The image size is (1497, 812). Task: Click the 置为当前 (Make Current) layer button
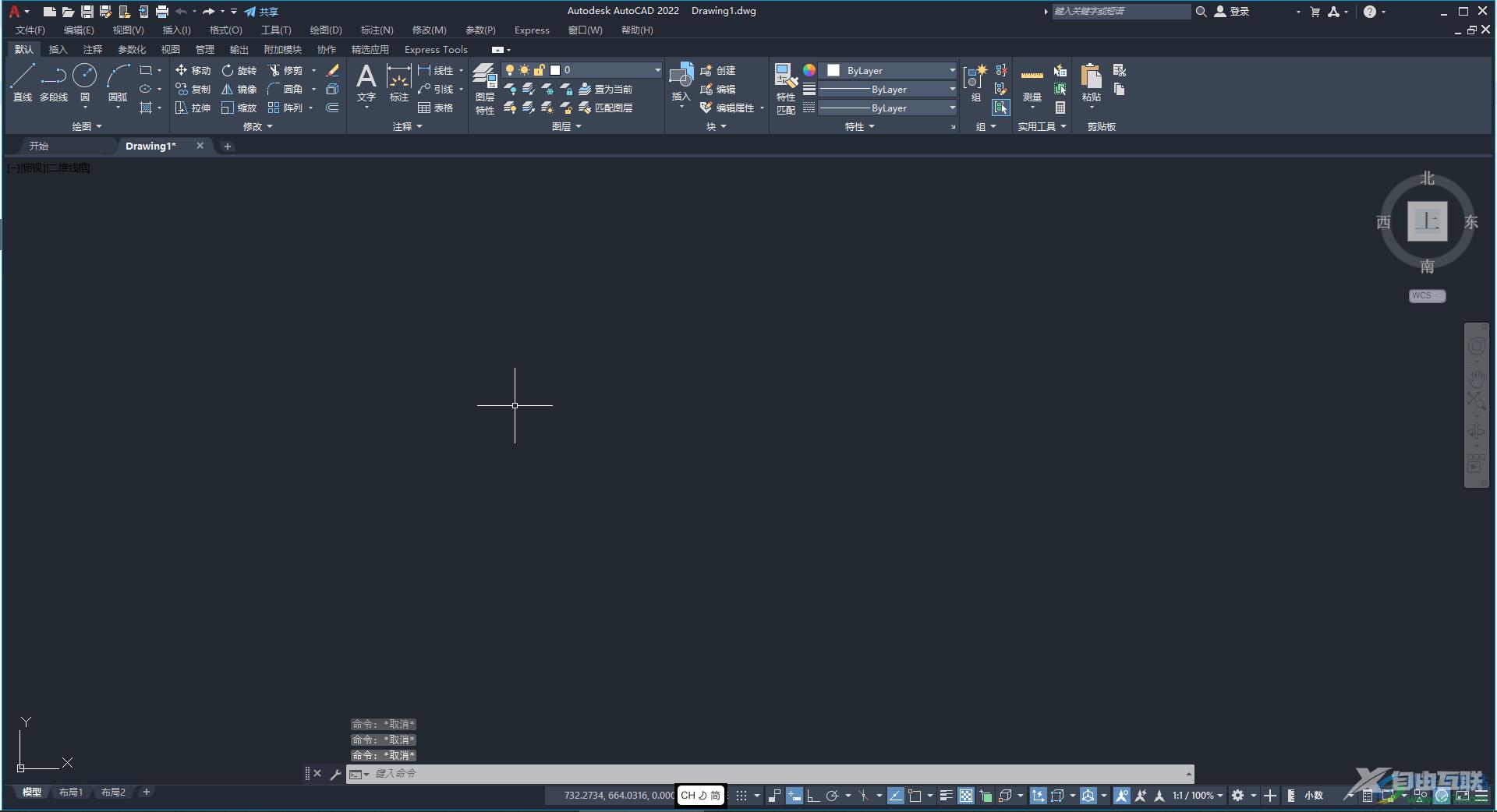(x=606, y=89)
